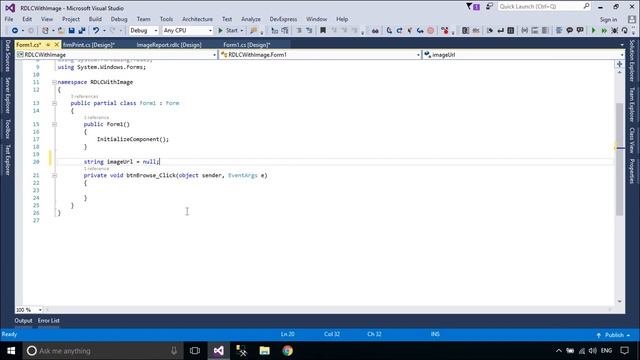Open the Output panel tab
This screenshot has height=360, width=640.
pyautogui.click(x=23, y=321)
